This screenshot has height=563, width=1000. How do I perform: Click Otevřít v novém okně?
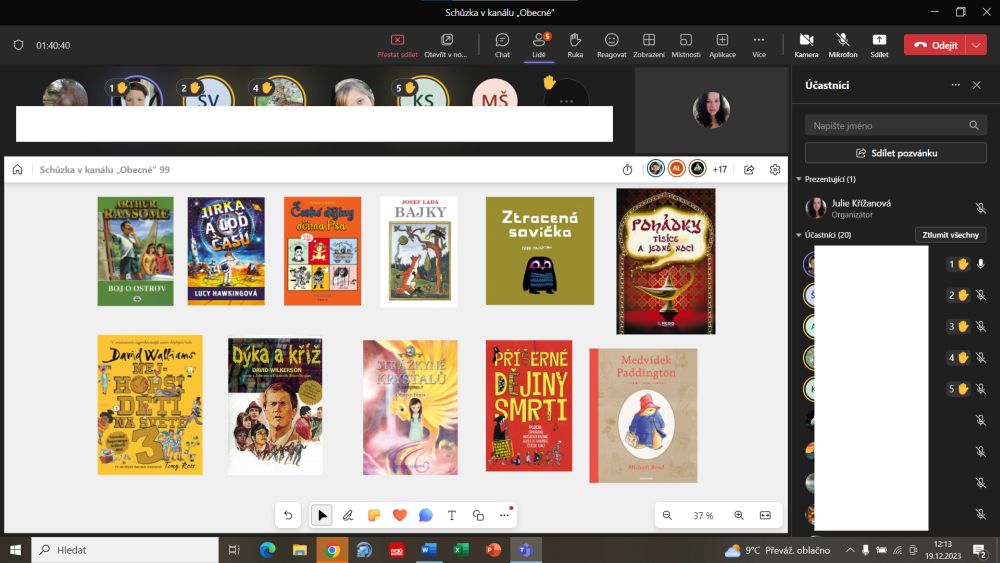point(446,45)
